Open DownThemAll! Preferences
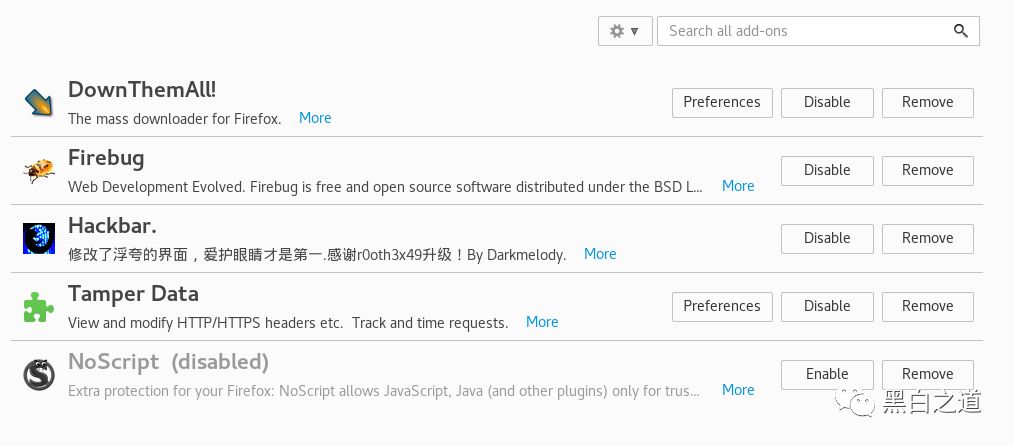This screenshot has height=446, width=1014. click(722, 102)
